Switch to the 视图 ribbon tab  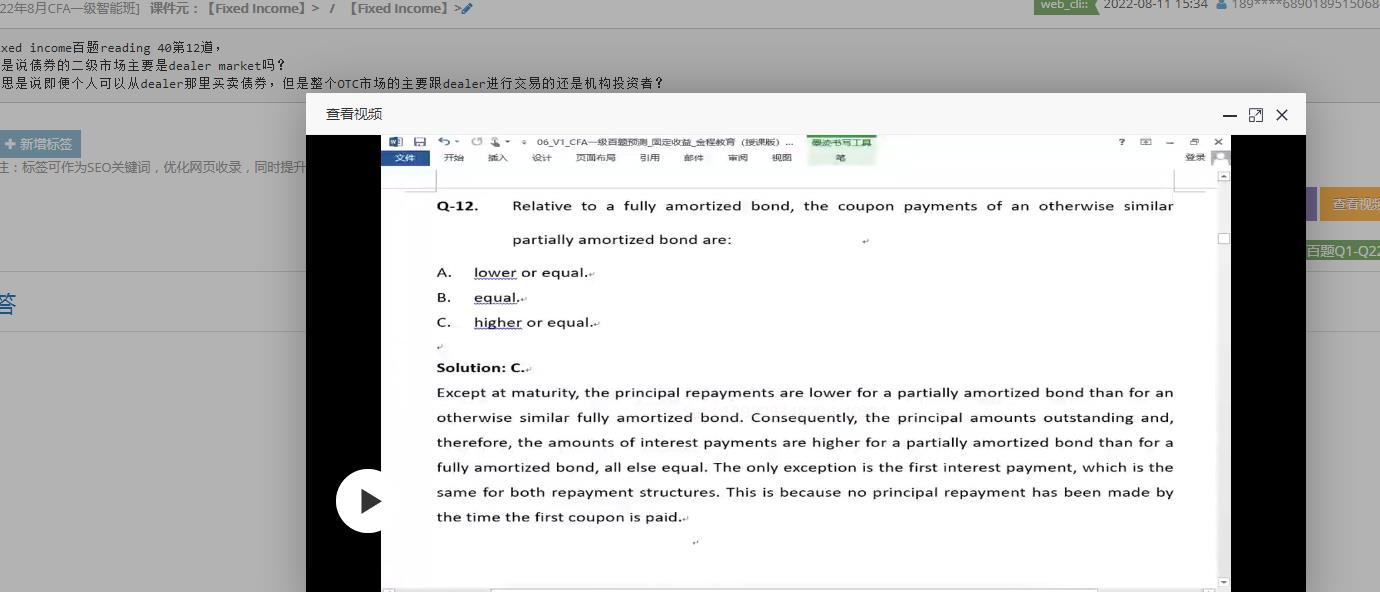click(781, 158)
